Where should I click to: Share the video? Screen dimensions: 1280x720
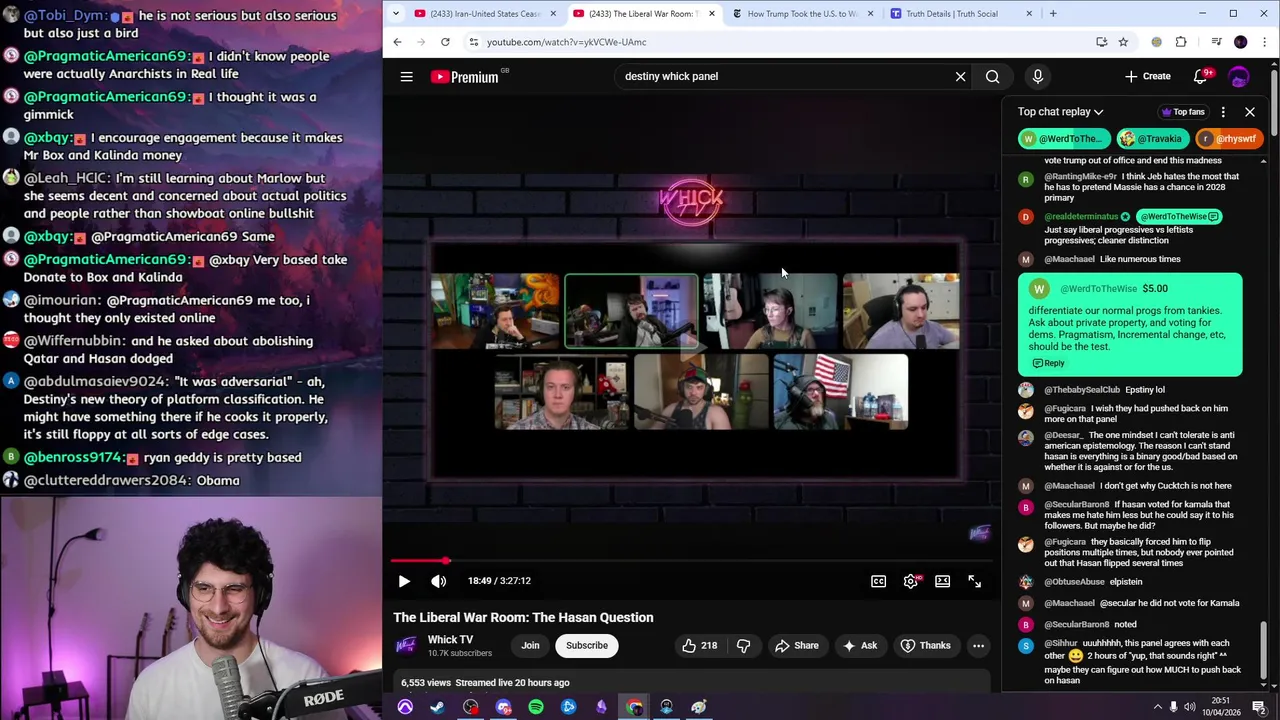point(797,646)
